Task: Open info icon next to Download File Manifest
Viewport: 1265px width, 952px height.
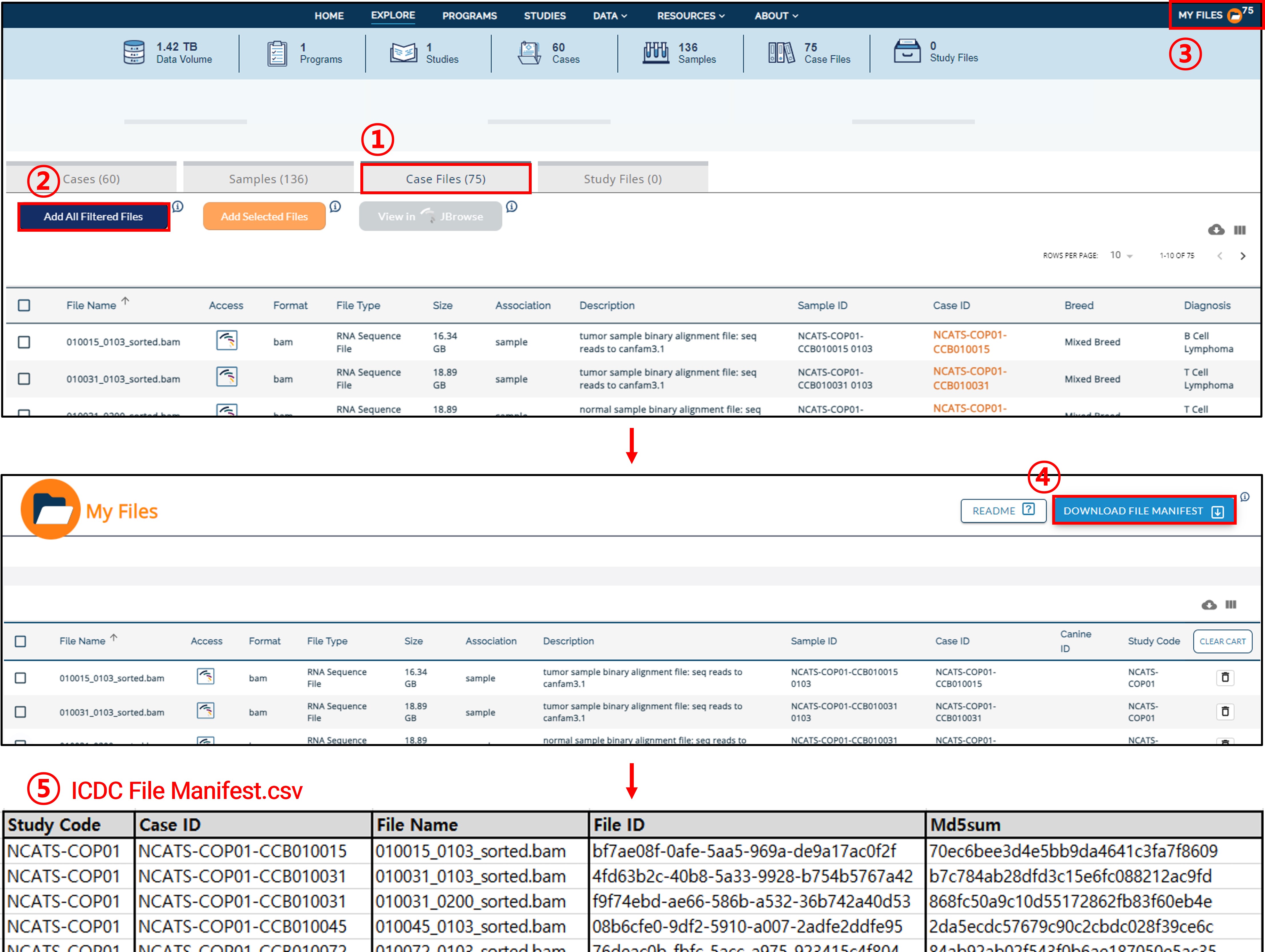Action: [1245, 497]
